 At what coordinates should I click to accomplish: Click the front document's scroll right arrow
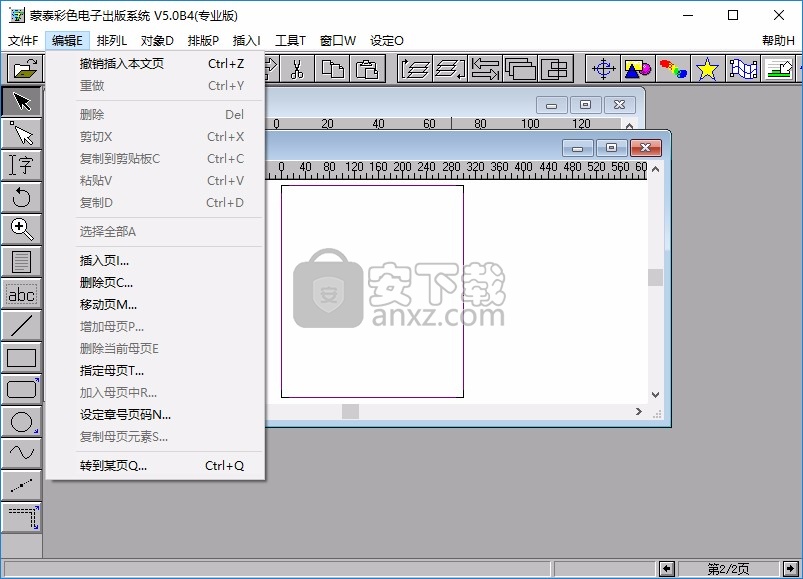tap(639, 412)
